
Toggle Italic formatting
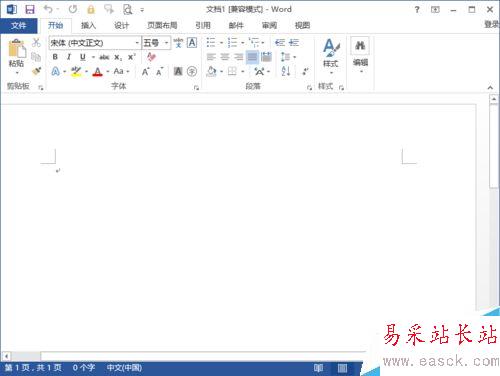[x=69, y=57]
